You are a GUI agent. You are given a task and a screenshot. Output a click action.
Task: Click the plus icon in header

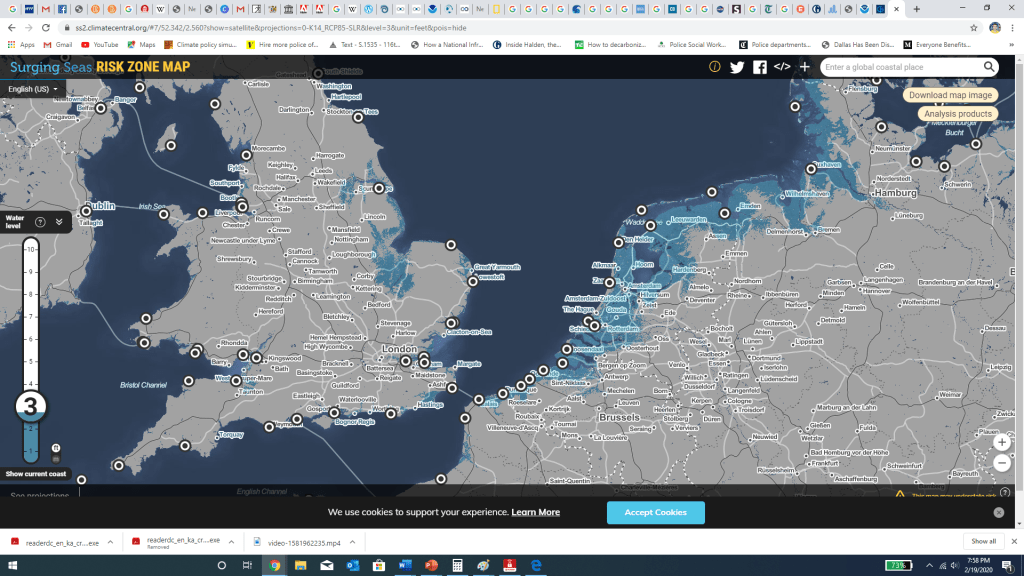pyautogui.click(x=804, y=67)
